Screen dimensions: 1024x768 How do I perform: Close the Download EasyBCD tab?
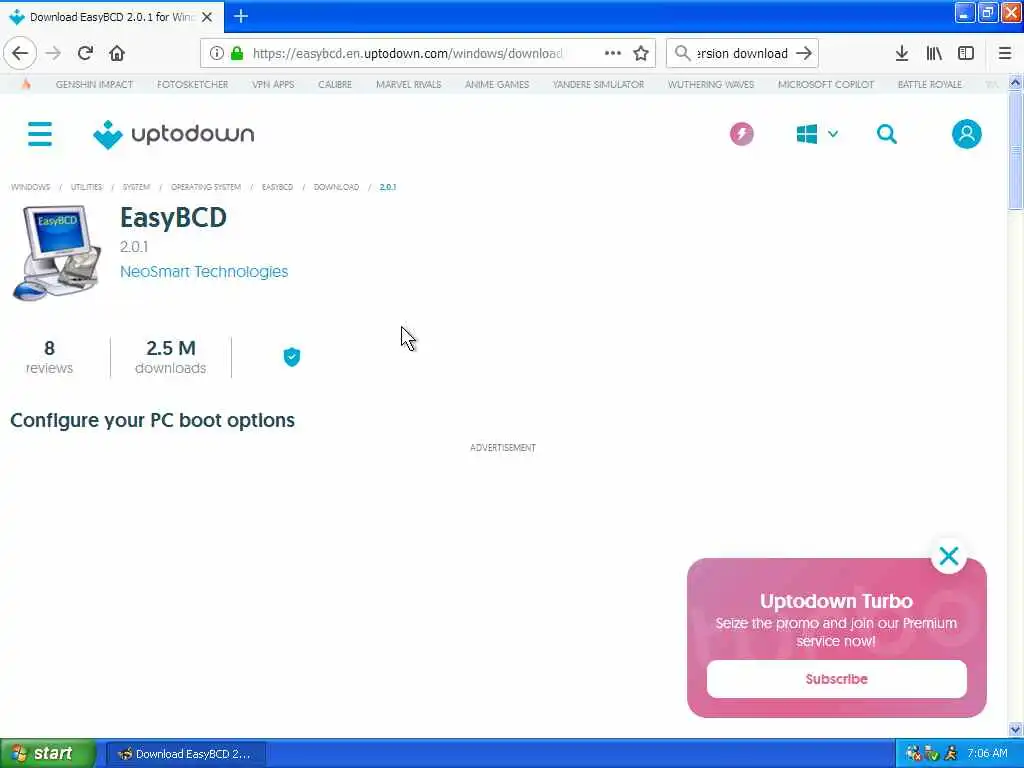pyautogui.click(x=207, y=17)
